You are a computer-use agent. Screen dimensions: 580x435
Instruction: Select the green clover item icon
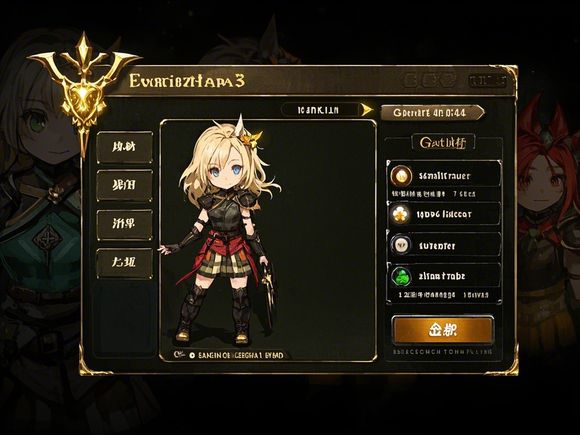point(401,277)
